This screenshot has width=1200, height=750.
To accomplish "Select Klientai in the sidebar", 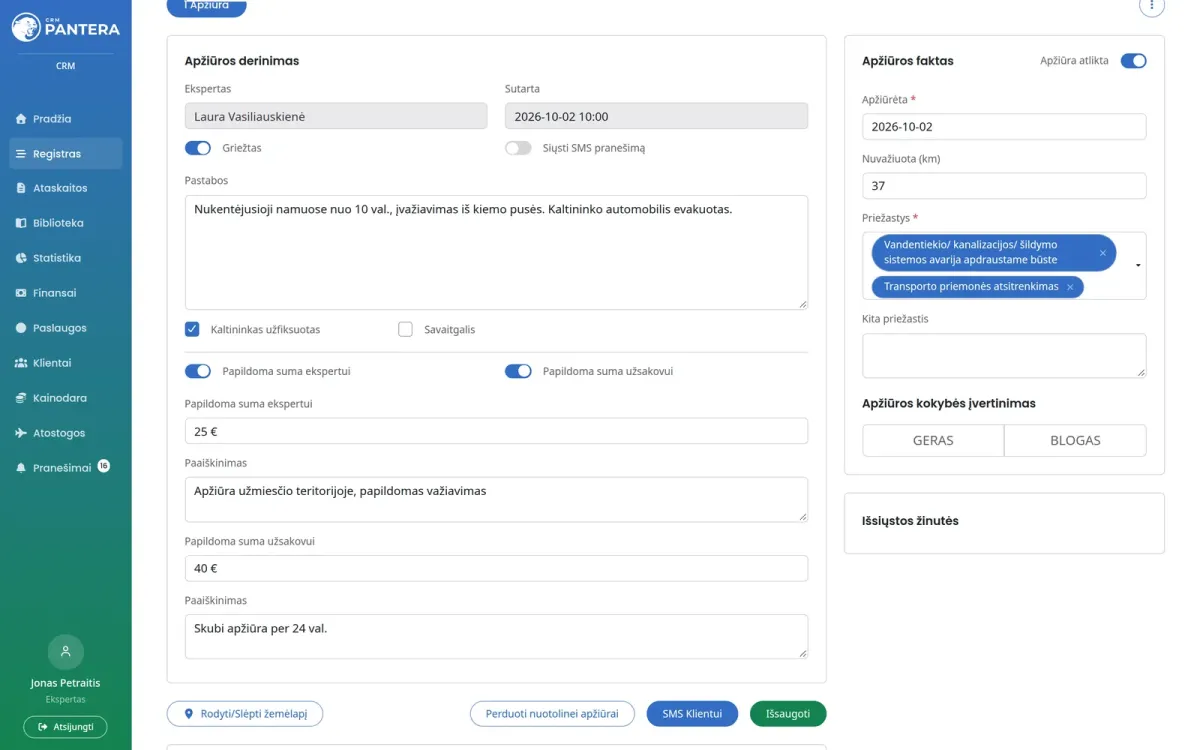I will coord(66,363).
